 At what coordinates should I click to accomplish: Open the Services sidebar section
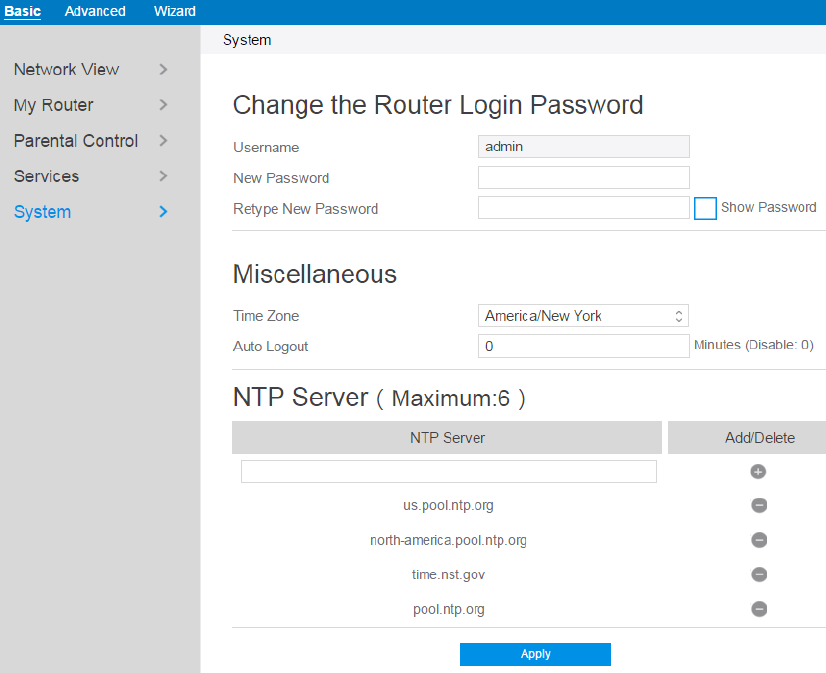90,176
